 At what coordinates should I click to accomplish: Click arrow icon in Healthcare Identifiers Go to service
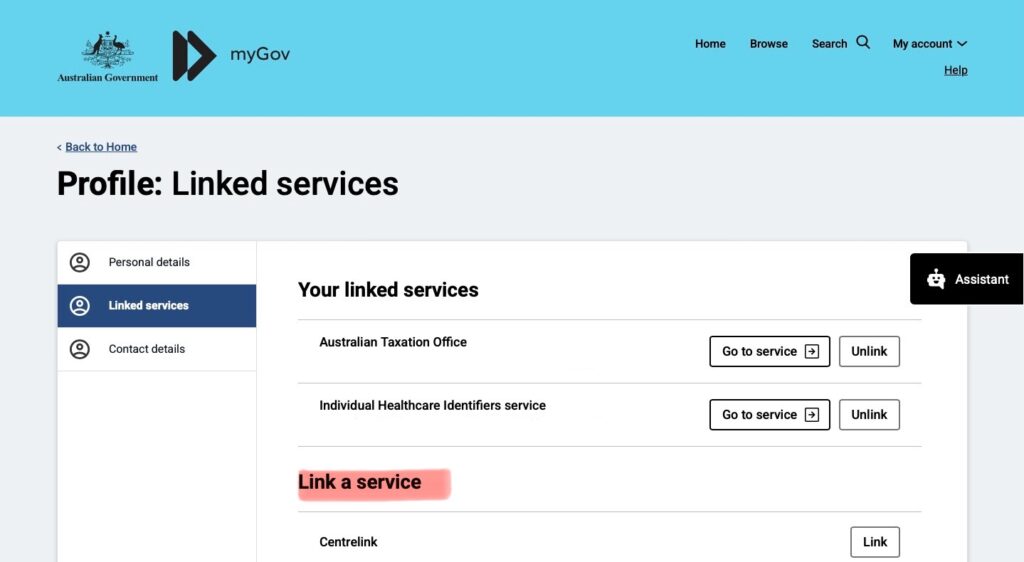812,414
